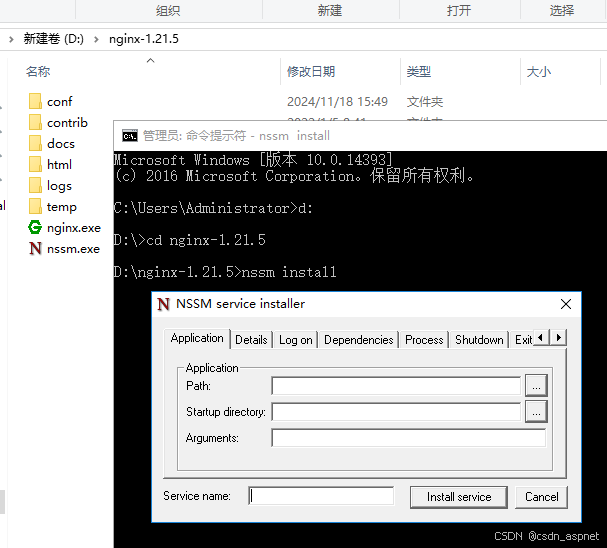
Task: Sort files by the 大小 column header
Action: [x=538, y=72]
